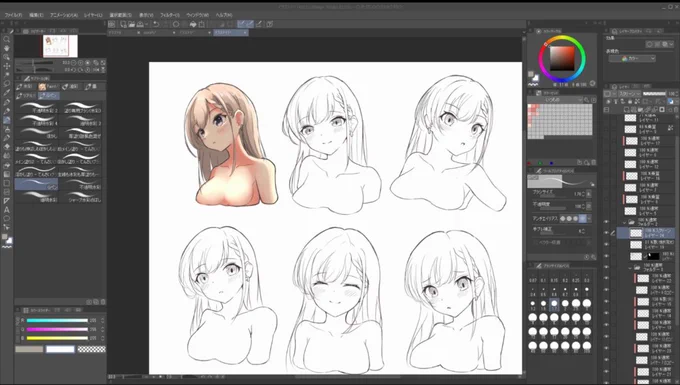Click the Navigator canvas thumbnail
680x385 pixels.
point(60,46)
